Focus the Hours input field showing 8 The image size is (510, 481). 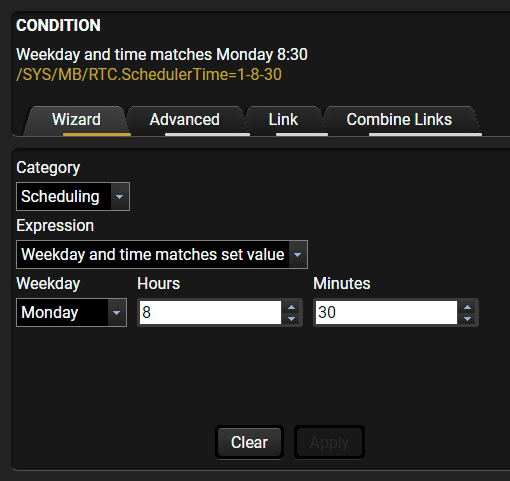click(x=210, y=313)
